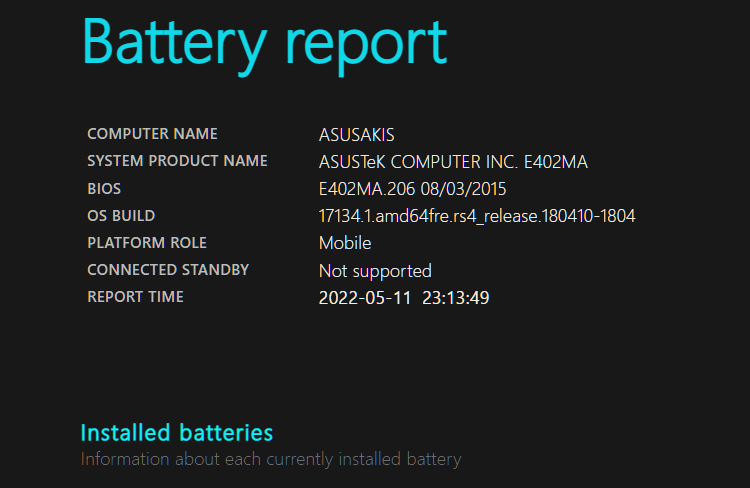This screenshot has height=488, width=750.
Task: Click the Installed batteries section heading
Action: [176, 433]
